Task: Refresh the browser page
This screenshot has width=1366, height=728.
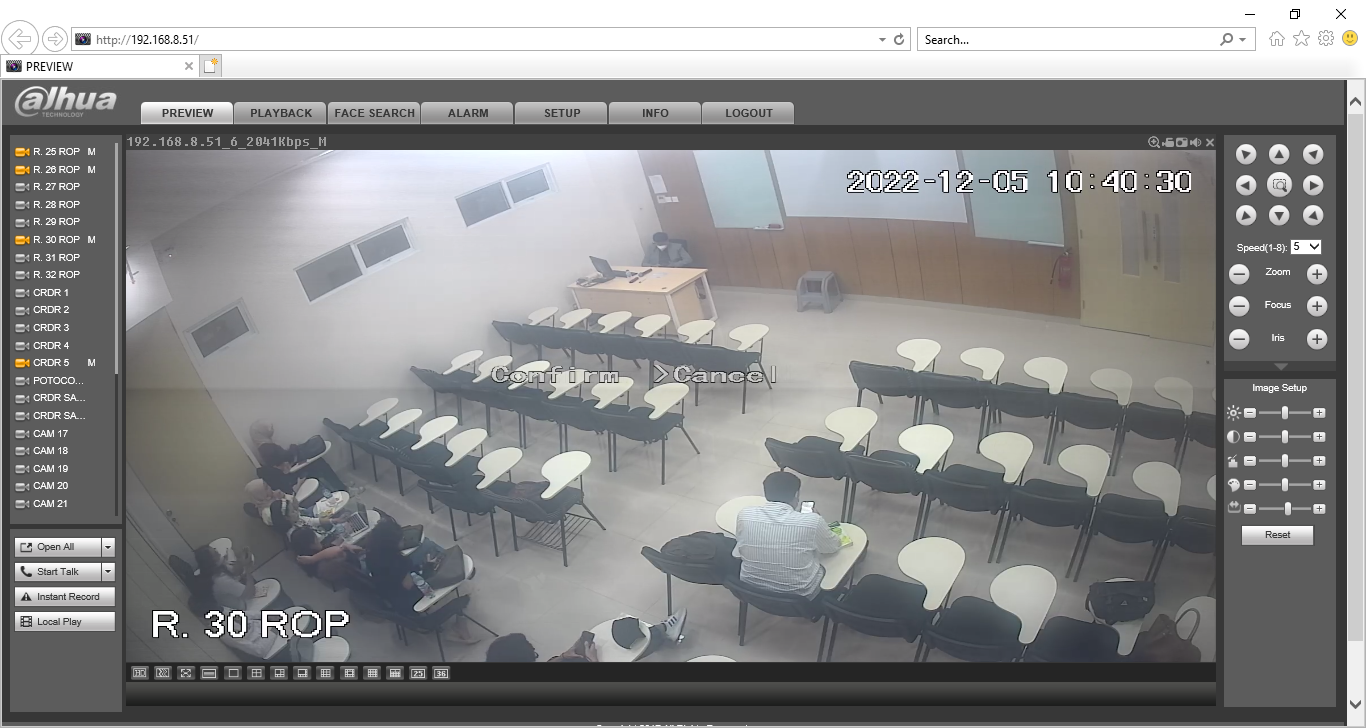Action: (x=899, y=40)
